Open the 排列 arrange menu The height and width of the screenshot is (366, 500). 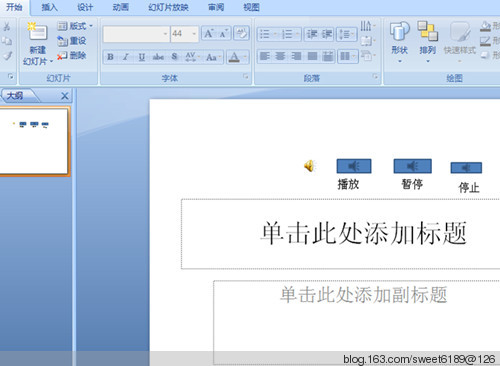click(427, 42)
